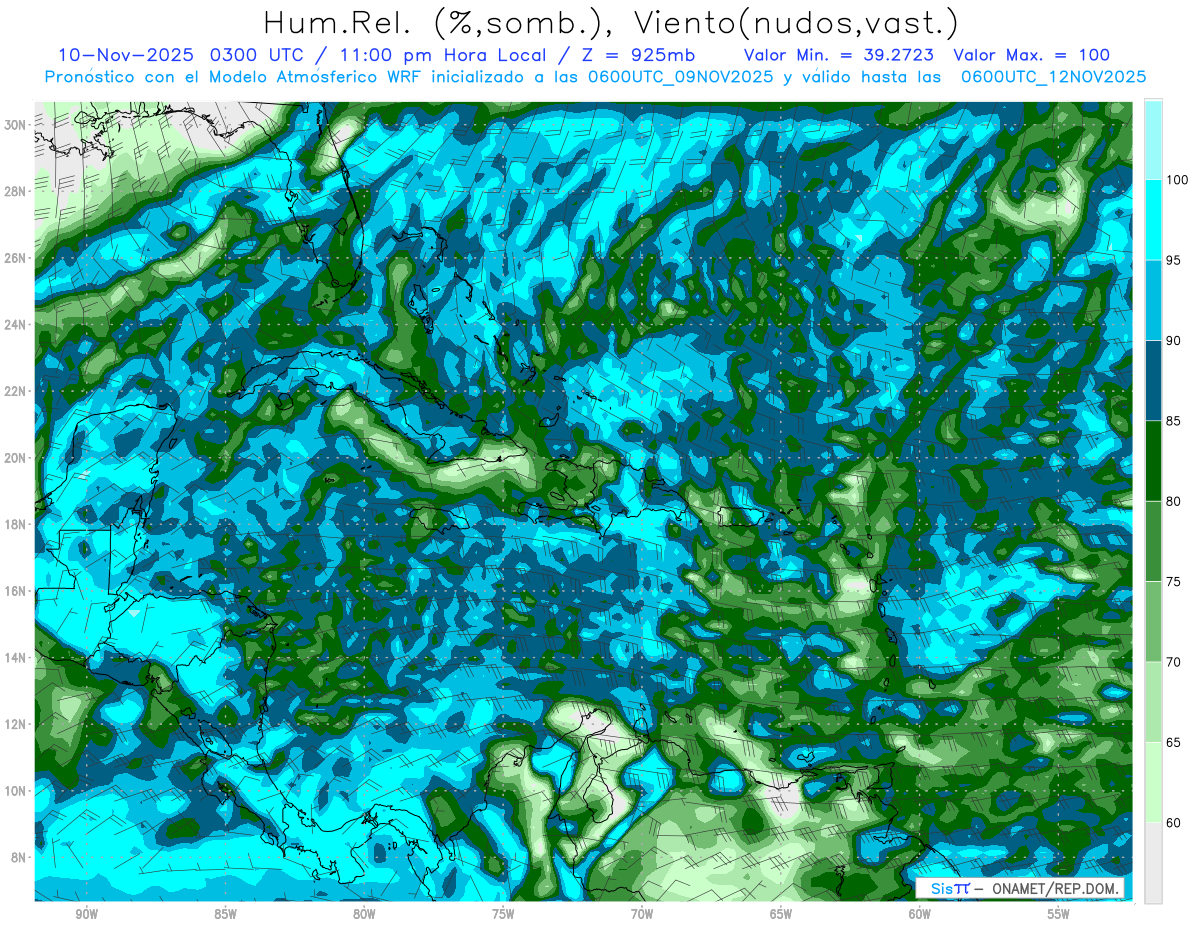
Task: Click the 55W longitude label
Action: tap(1059, 914)
